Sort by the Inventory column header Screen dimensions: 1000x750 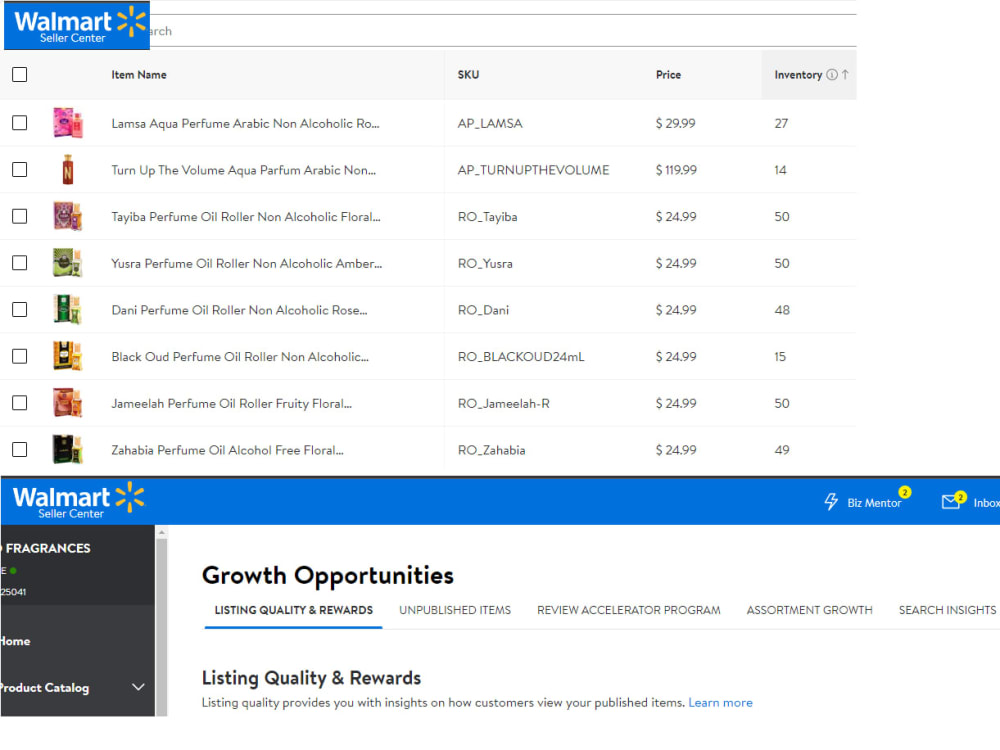click(798, 75)
